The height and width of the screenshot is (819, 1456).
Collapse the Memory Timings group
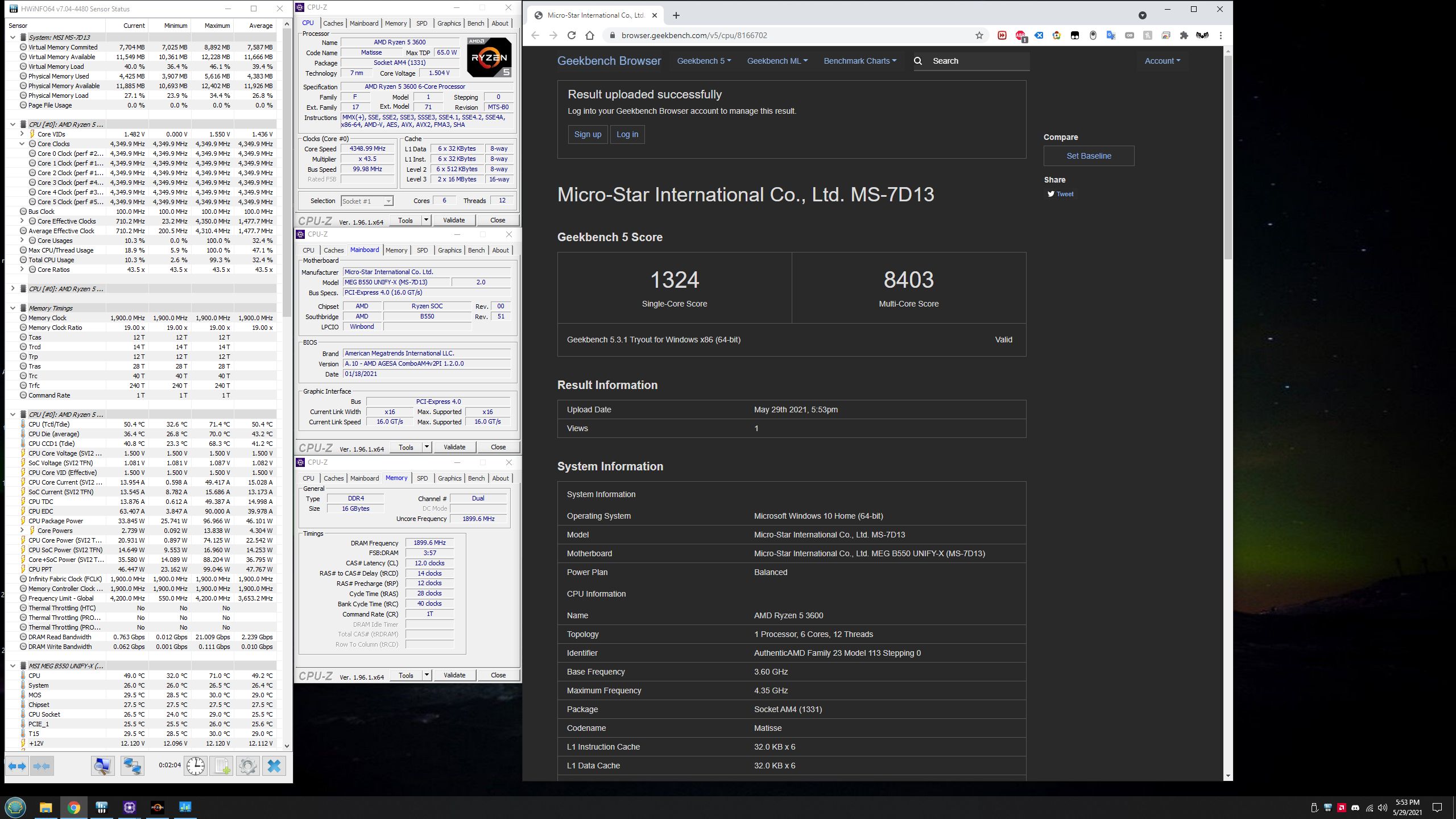coord(13,308)
